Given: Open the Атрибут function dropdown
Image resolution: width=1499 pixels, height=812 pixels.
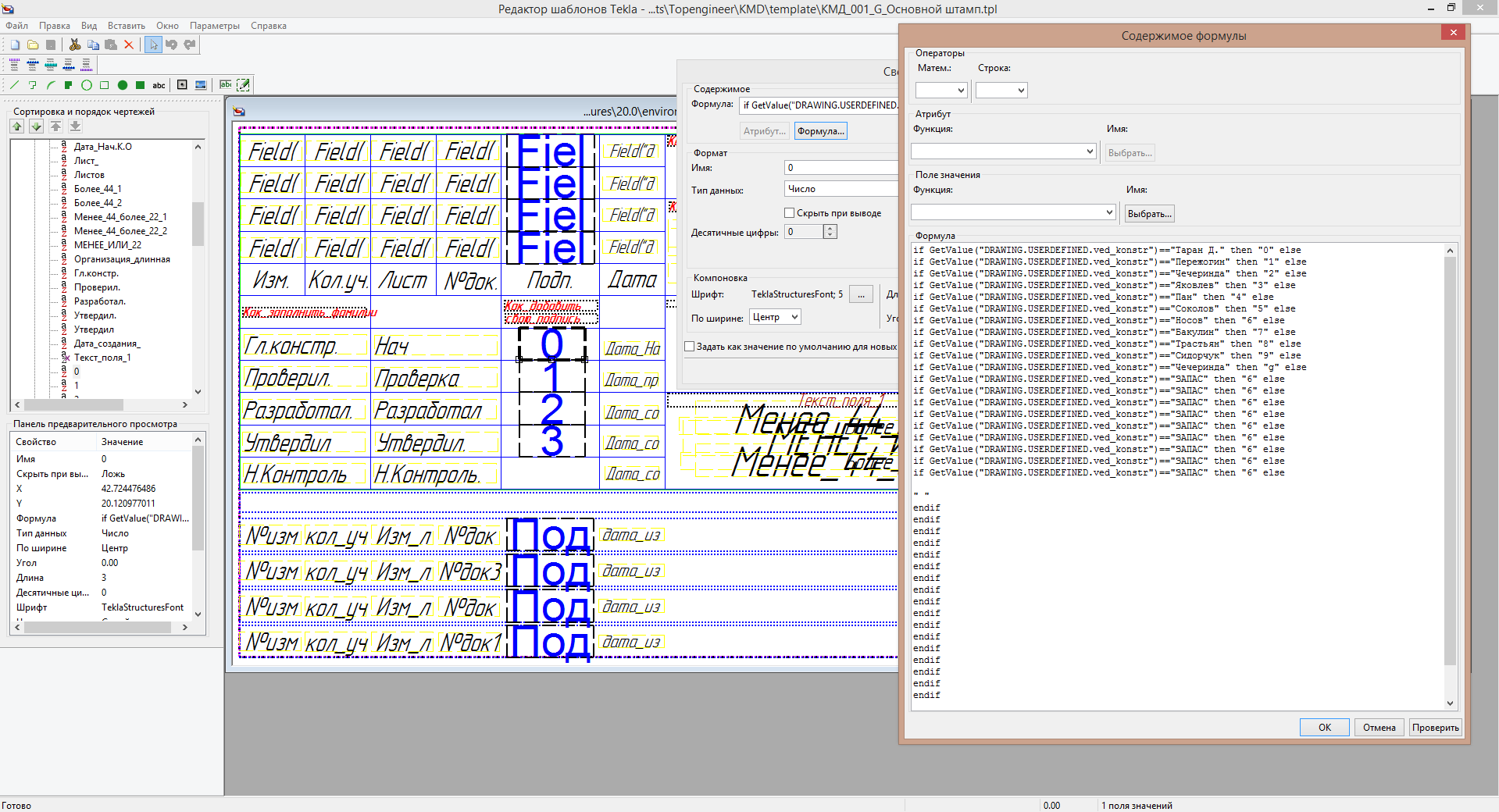Looking at the screenshot, I should pyautogui.click(x=1004, y=151).
